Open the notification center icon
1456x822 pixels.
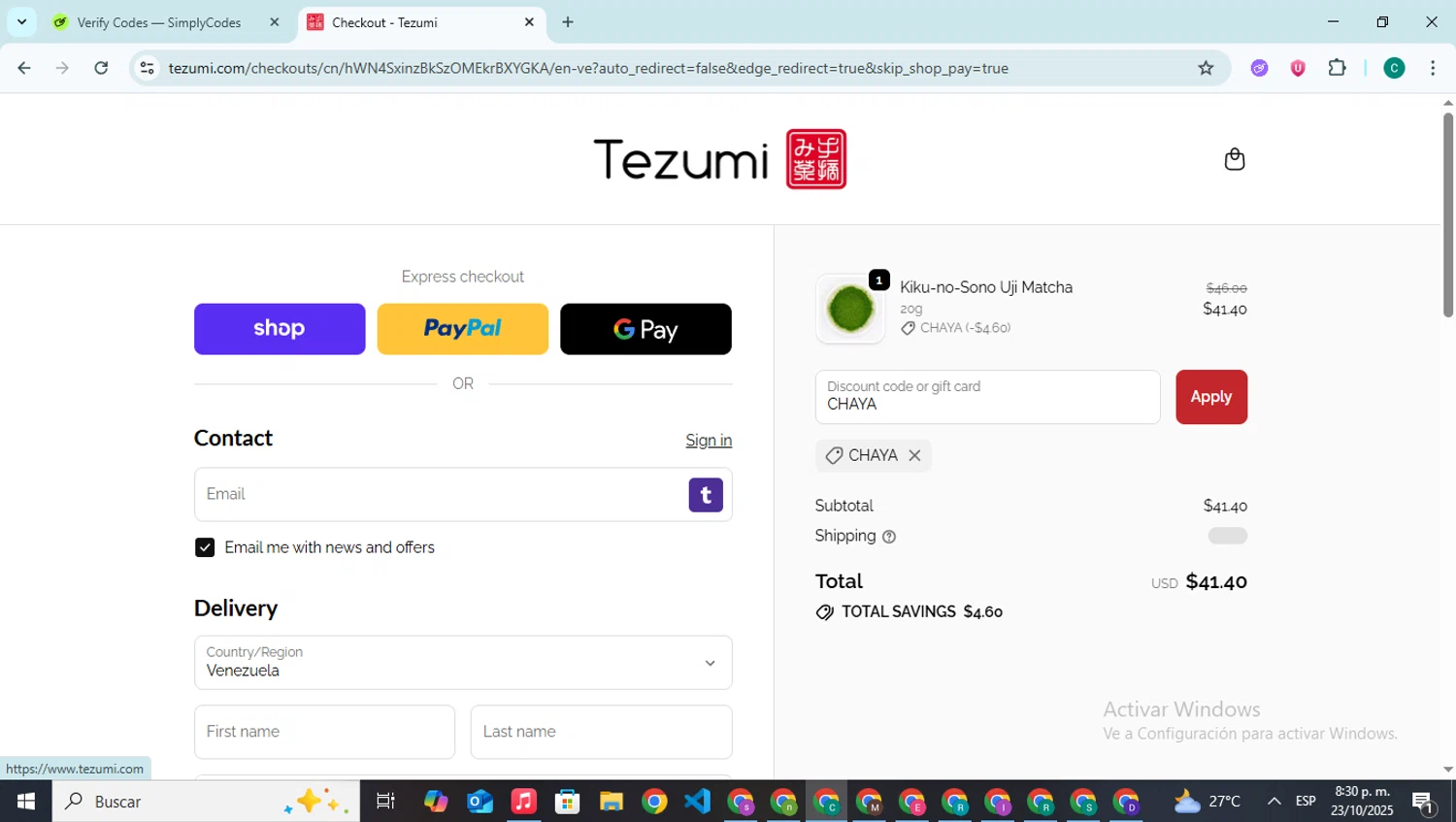click(x=1424, y=802)
